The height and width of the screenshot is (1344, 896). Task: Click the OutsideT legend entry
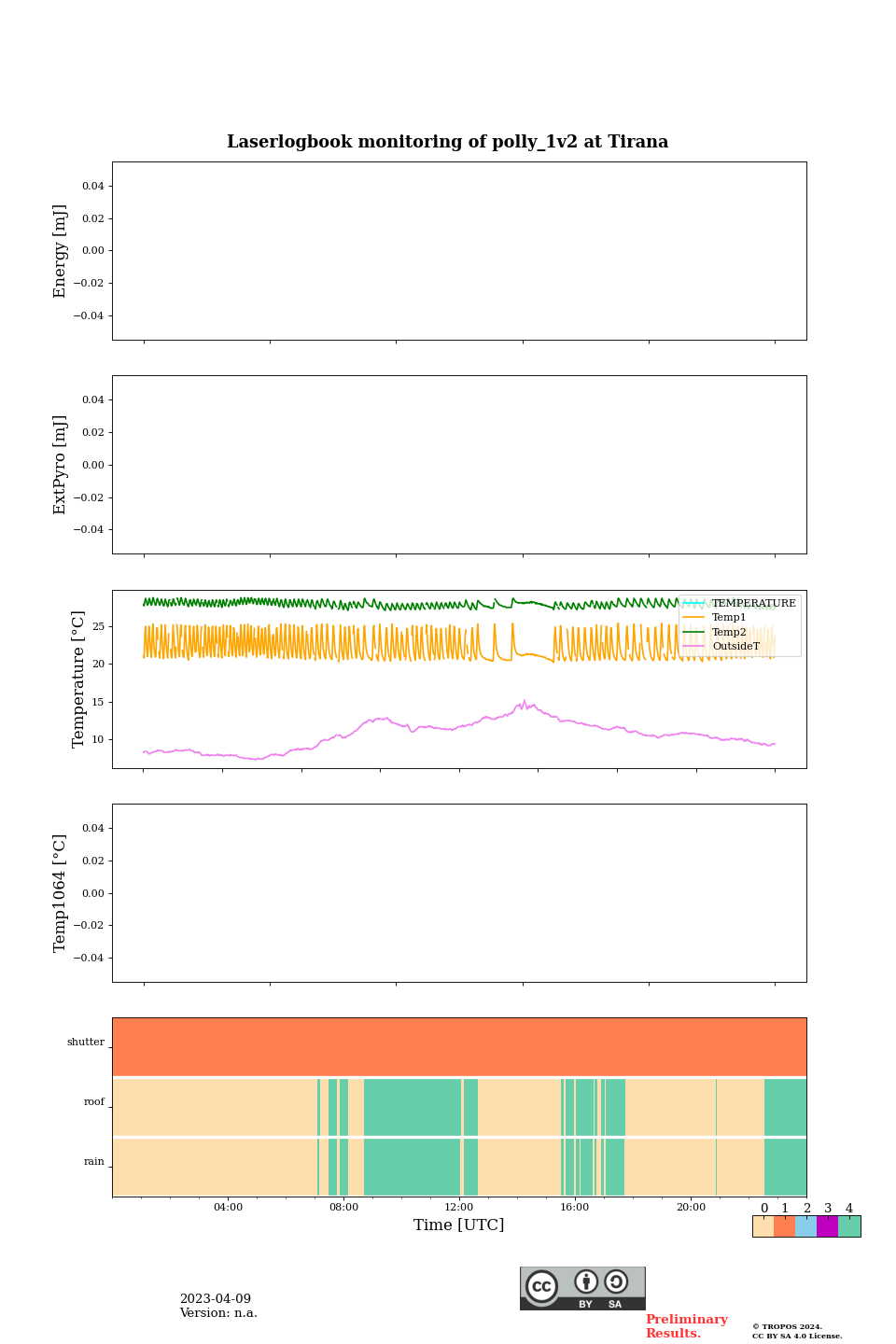click(722, 646)
